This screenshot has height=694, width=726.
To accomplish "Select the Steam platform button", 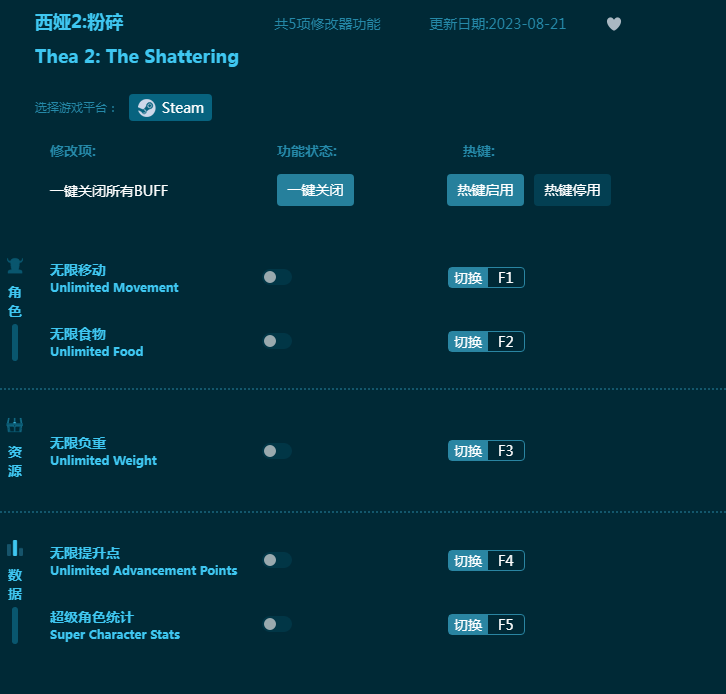I will 170,108.
